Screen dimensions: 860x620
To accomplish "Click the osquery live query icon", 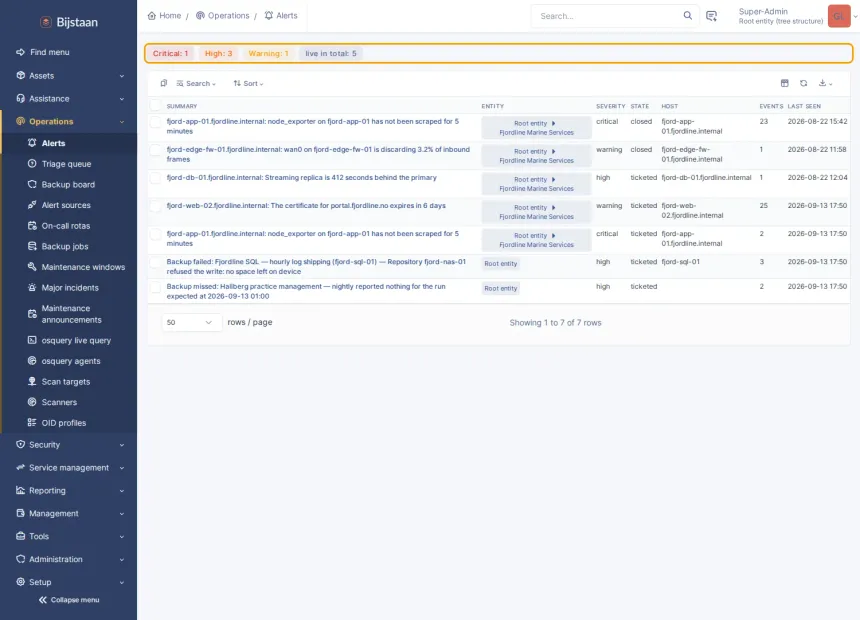I will click(32, 340).
